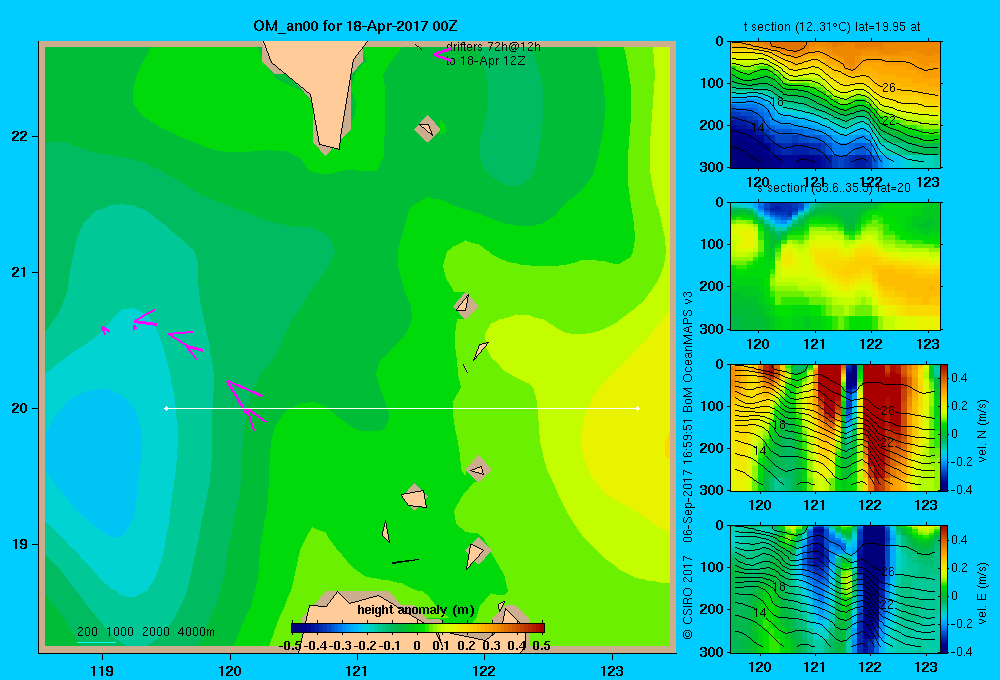Click the blue negative anomaly region west of transect
Viewport: 1000px width, 680px height.
click(x=96, y=459)
